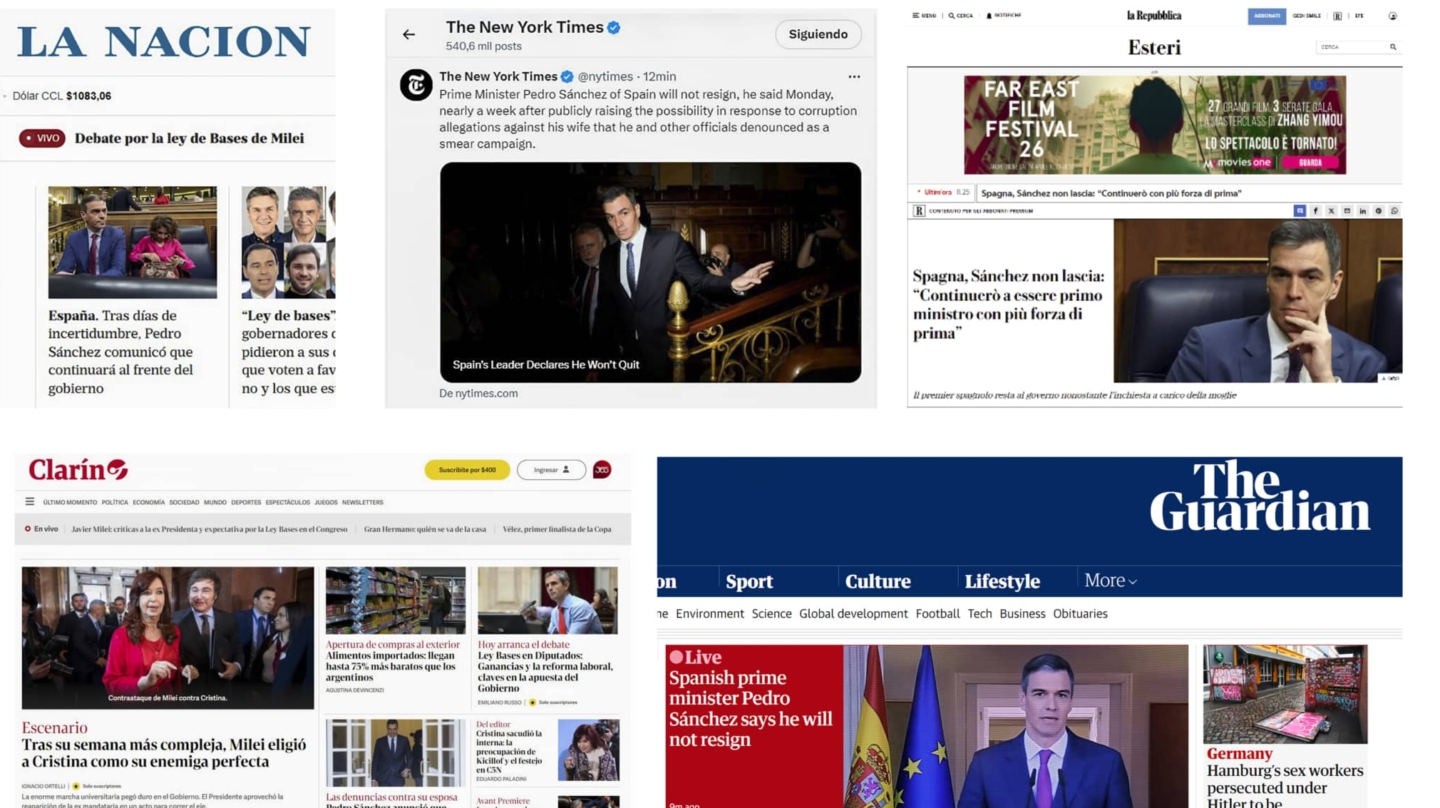The height and width of the screenshot is (808, 1440).
Task: Open Clarín Economía menu item
Action: click(x=149, y=502)
